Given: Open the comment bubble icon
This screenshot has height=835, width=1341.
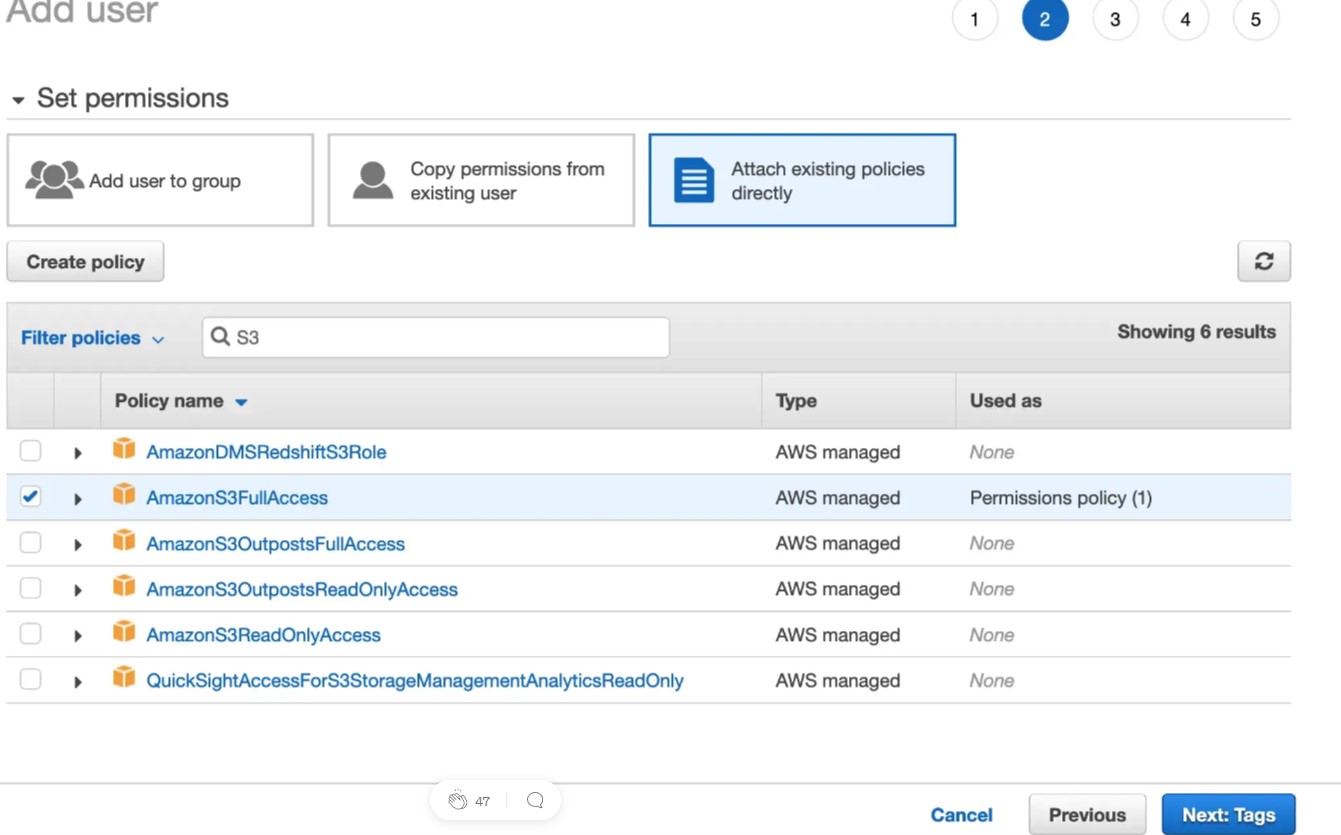Looking at the screenshot, I should [x=535, y=800].
